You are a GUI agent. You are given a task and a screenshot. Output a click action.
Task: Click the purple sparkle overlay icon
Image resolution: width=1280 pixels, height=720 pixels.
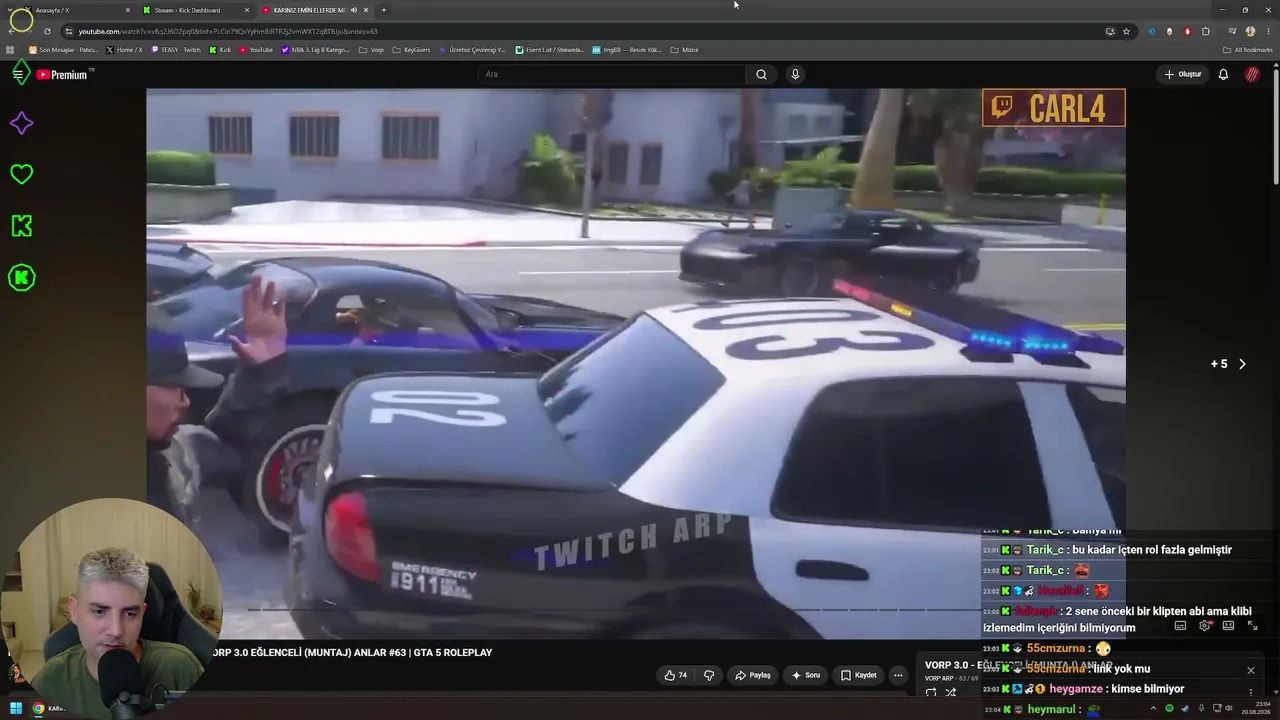point(21,123)
